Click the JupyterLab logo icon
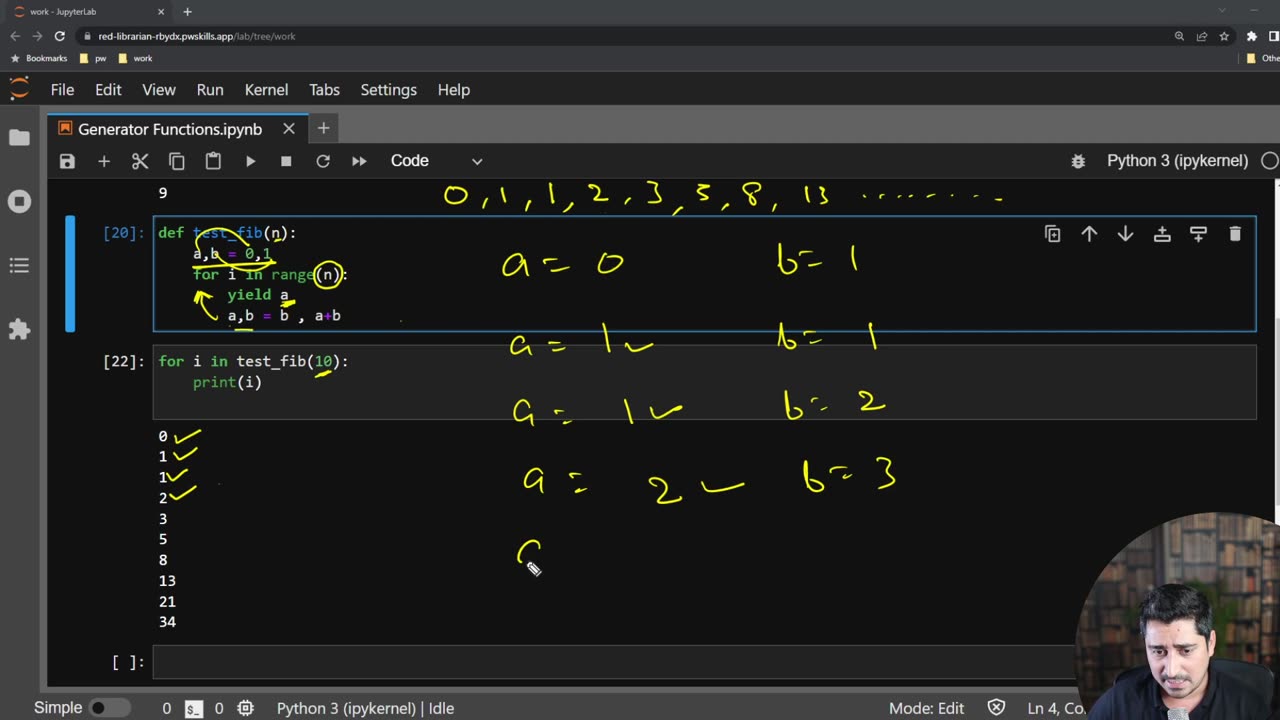 19,89
